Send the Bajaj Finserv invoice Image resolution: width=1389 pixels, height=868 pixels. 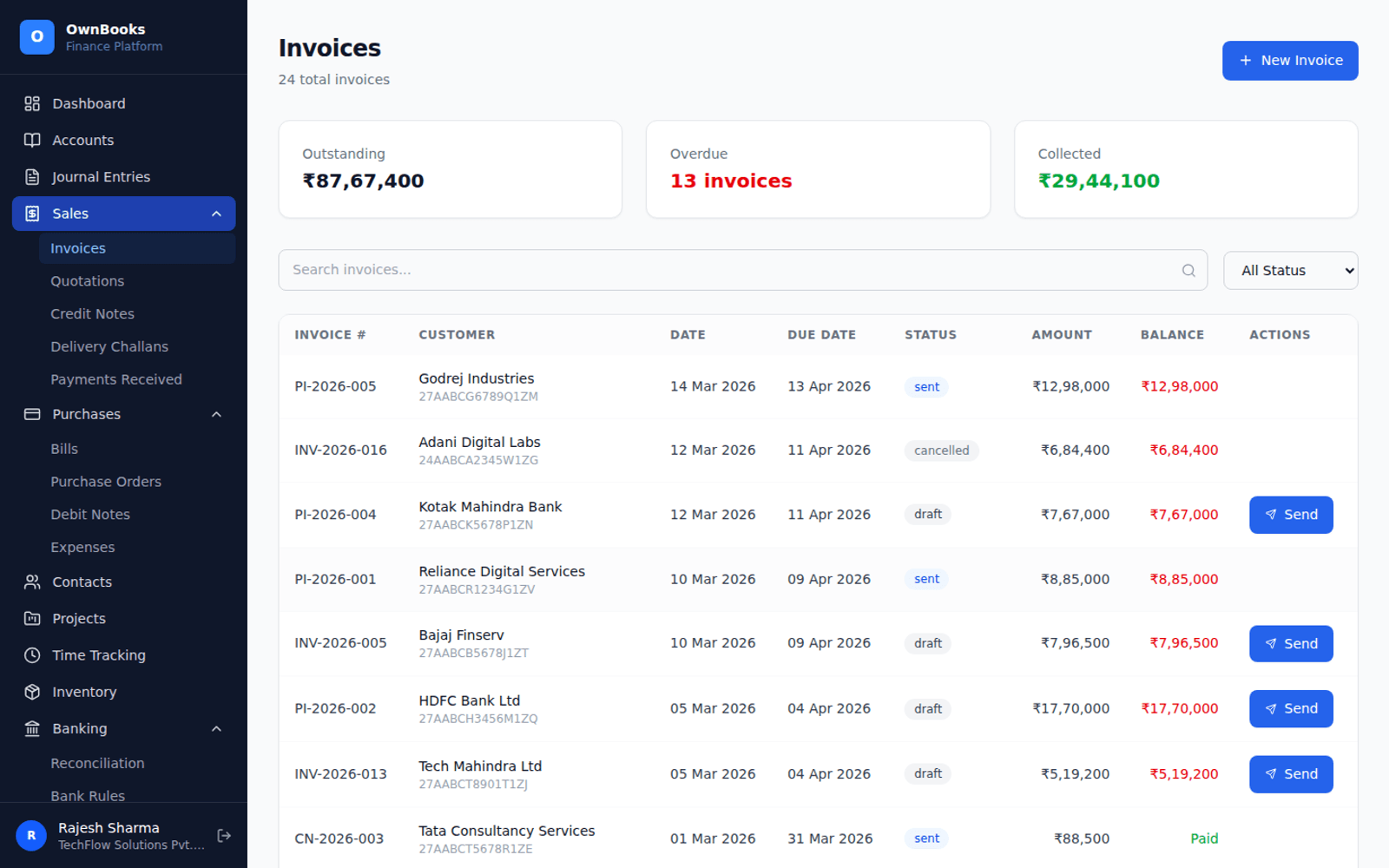point(1291,644)
